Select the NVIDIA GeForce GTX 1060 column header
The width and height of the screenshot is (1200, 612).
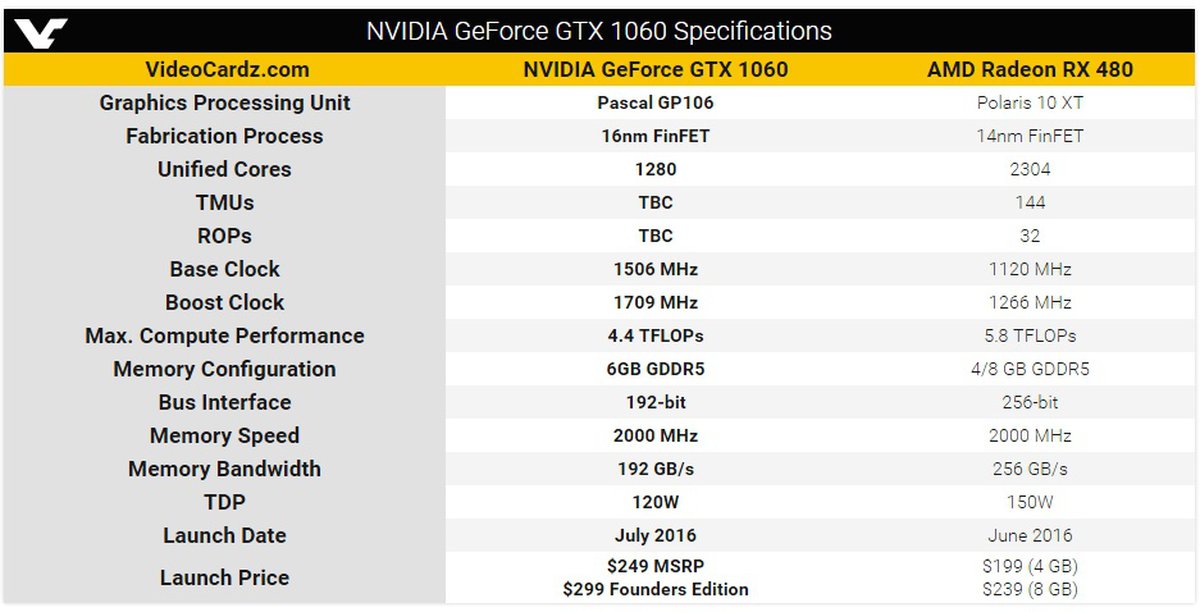(656, 69)
